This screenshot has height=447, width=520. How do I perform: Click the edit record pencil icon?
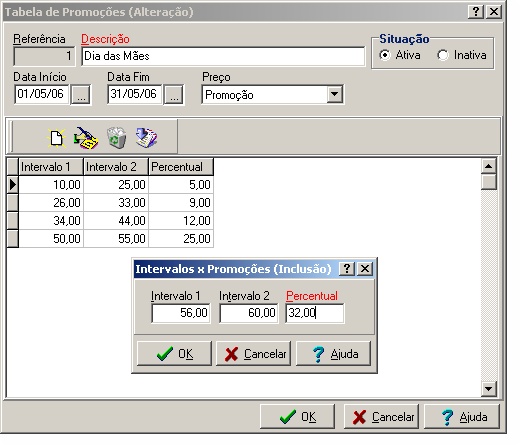pos(86,138)
